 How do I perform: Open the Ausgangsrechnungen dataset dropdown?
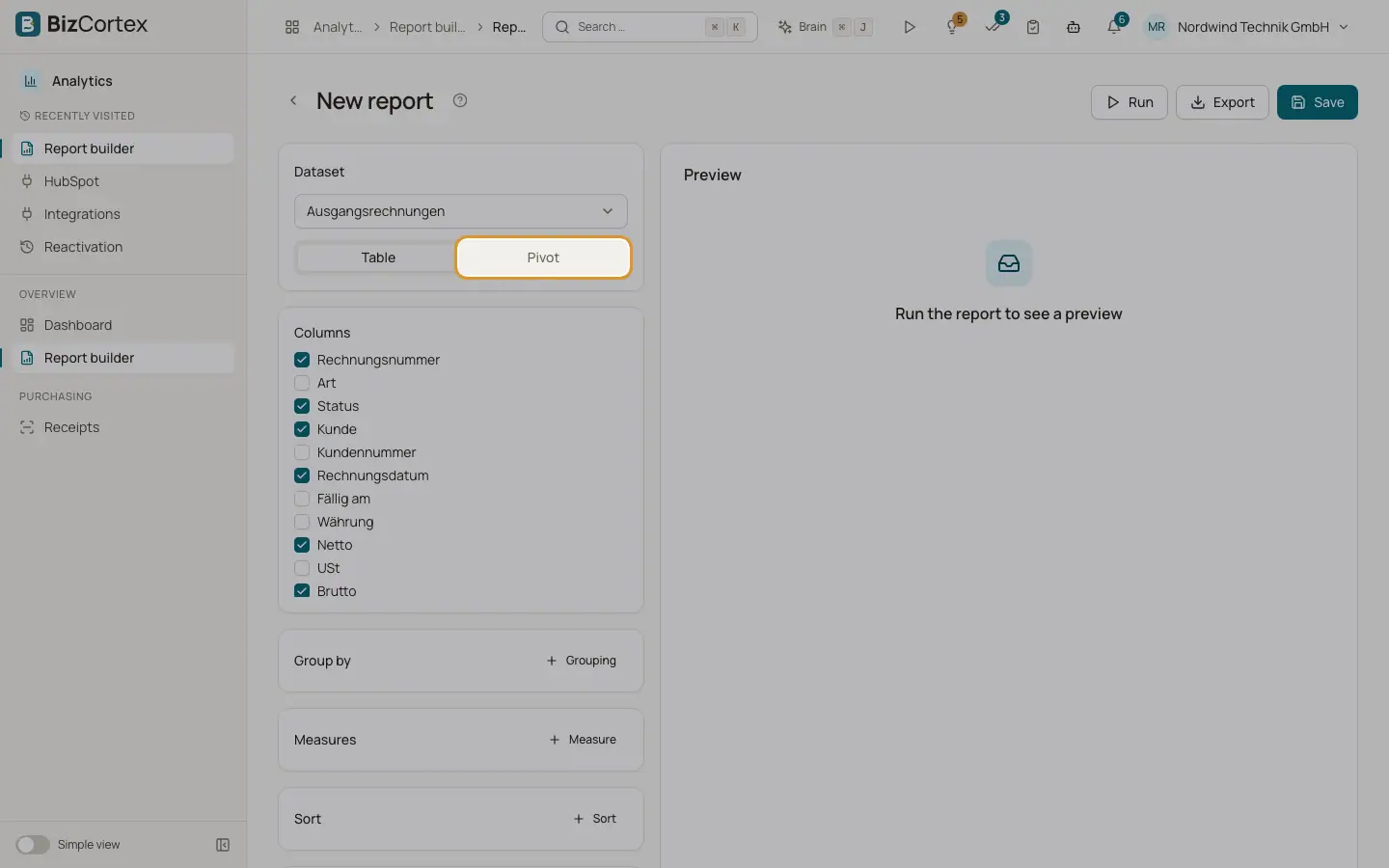pyautogui.click(x=461, y=211)
